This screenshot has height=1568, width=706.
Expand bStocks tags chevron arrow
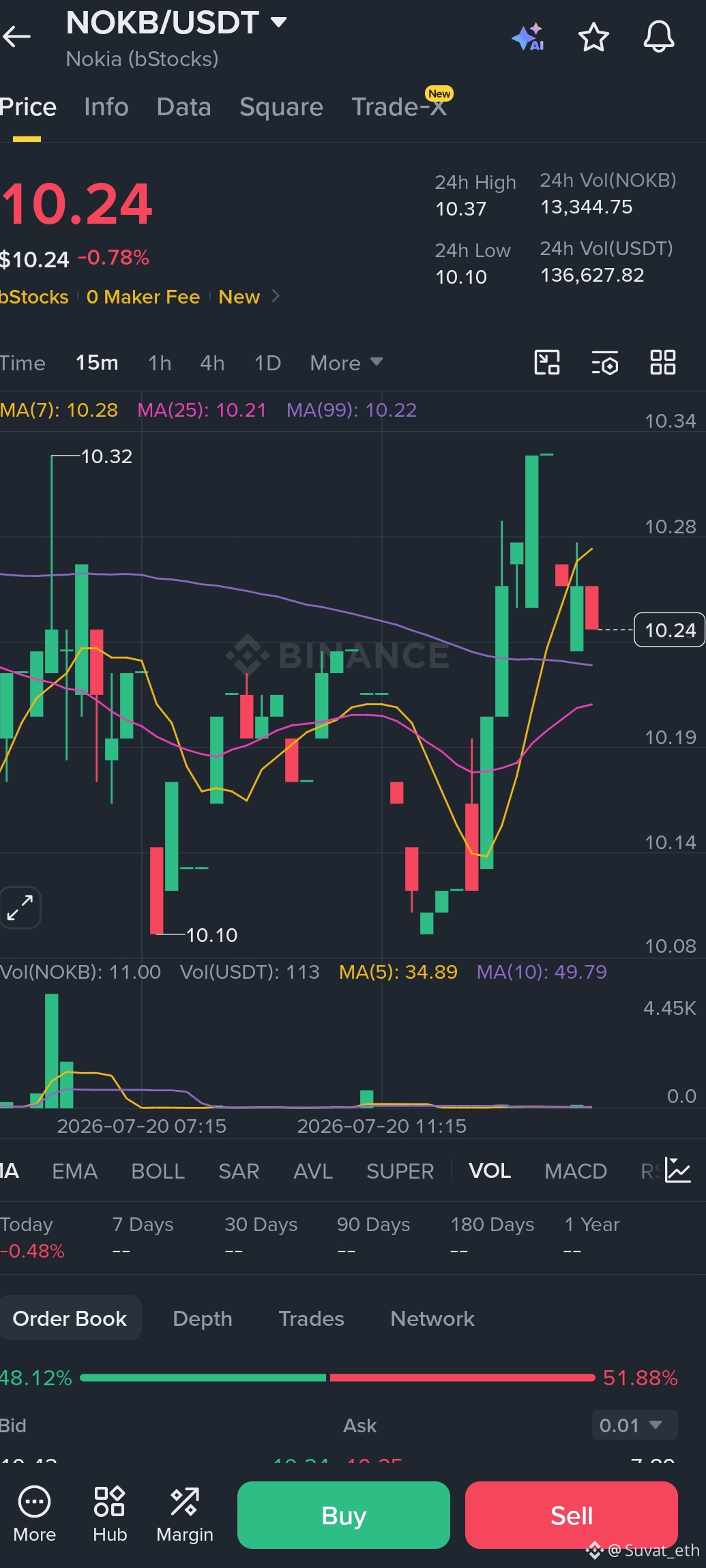click(276, 296)
